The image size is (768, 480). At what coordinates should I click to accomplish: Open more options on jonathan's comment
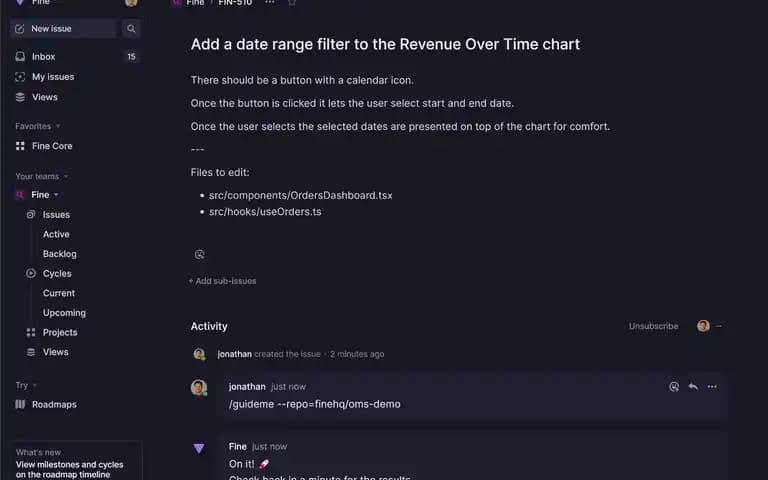pos(712,386)
